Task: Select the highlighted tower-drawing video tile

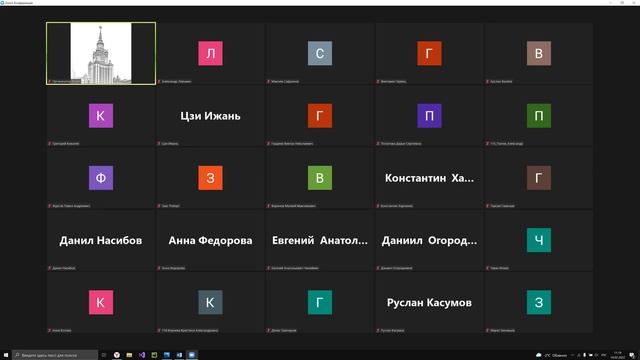Action: (101, 53)
